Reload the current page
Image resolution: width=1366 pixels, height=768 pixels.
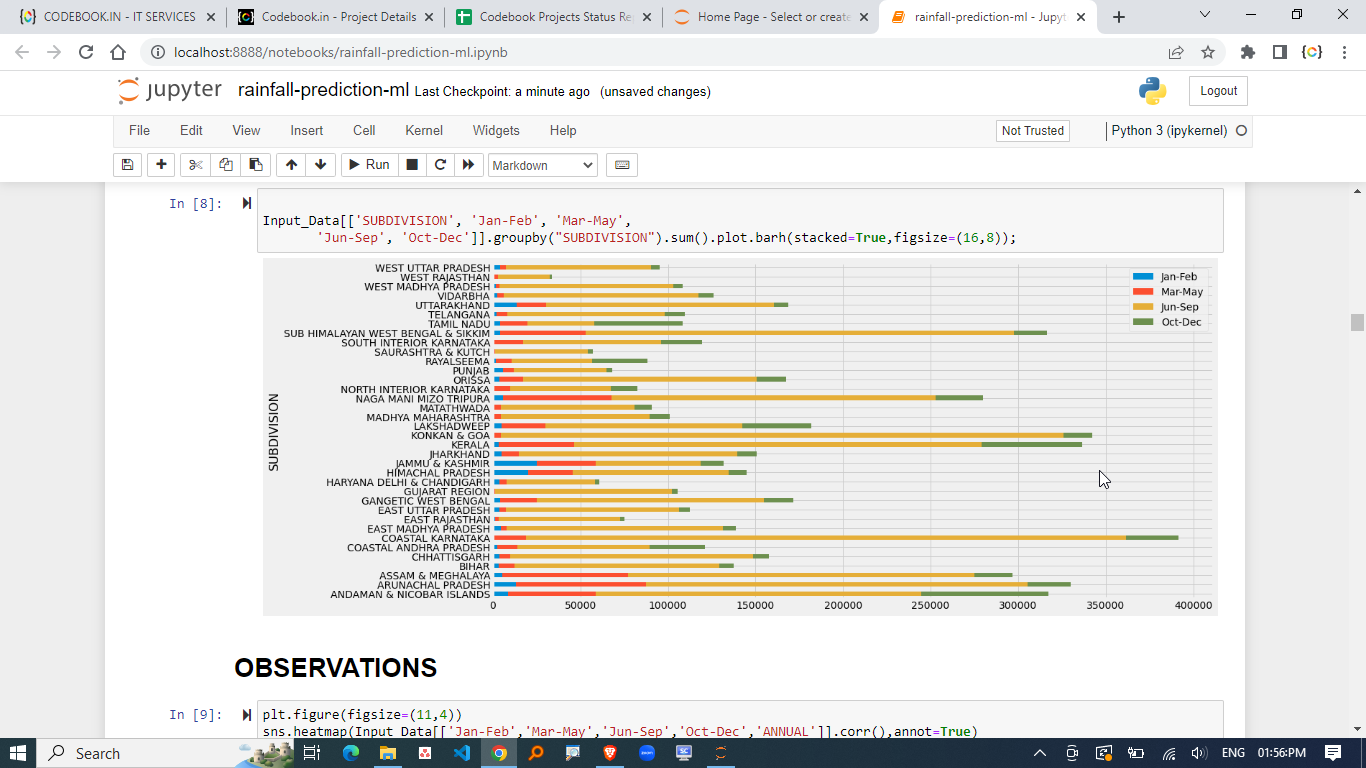tap(86, 52)
